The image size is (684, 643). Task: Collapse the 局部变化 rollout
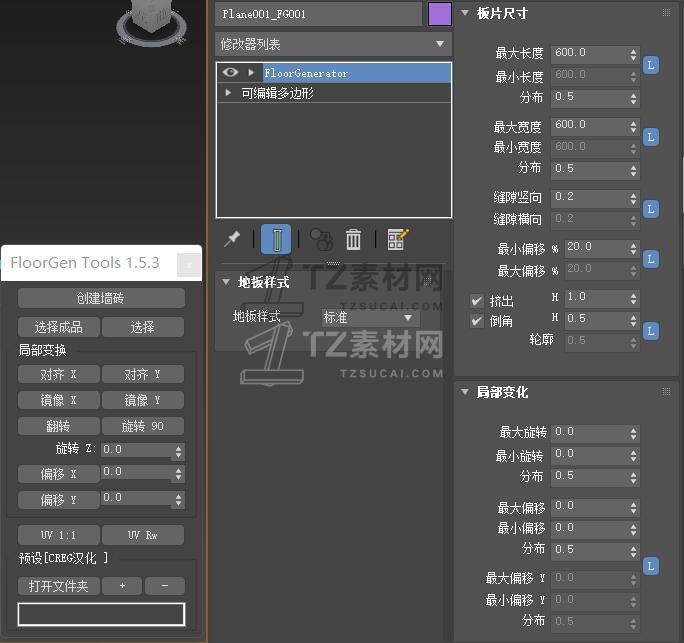click(x=465, y=392)
